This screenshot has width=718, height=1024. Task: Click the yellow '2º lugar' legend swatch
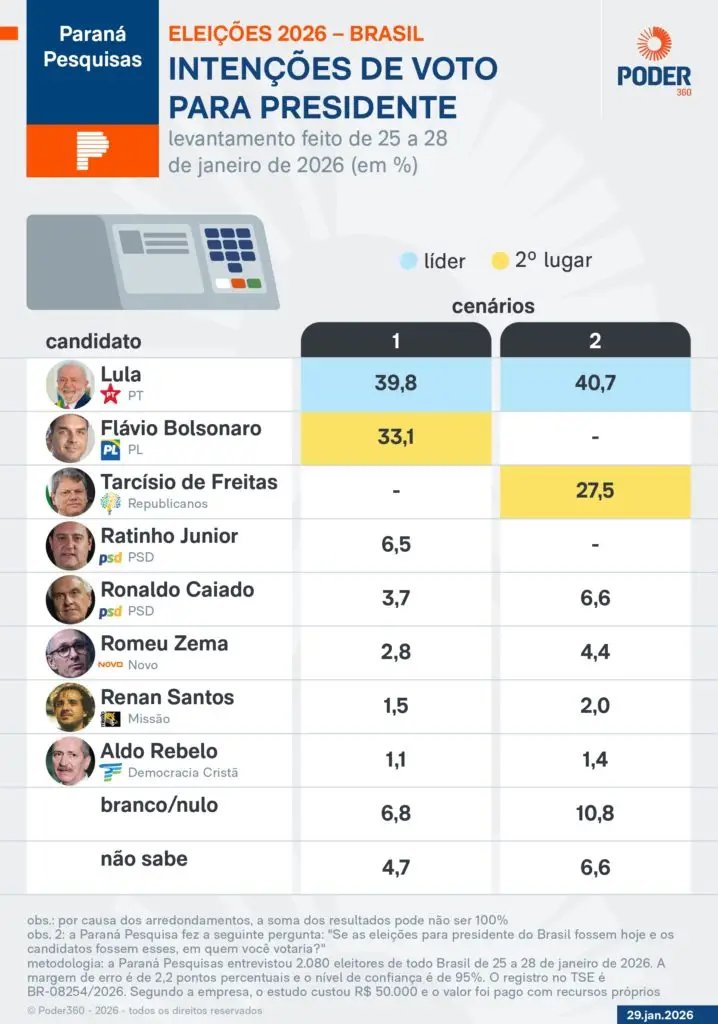pyautogui.click(x=501, y=261)
